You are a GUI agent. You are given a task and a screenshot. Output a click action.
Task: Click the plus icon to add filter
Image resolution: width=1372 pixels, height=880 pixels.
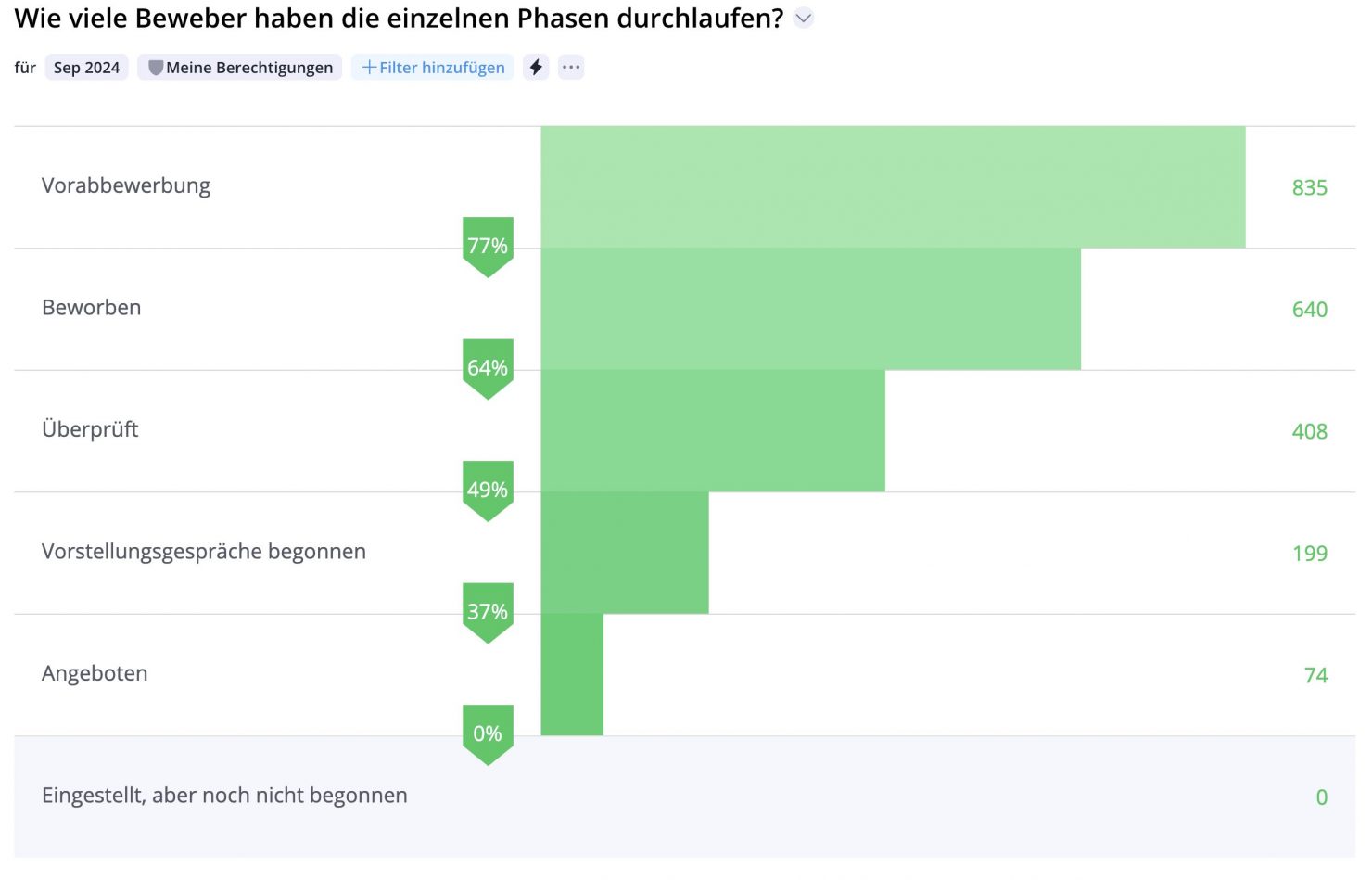[369, 67]
